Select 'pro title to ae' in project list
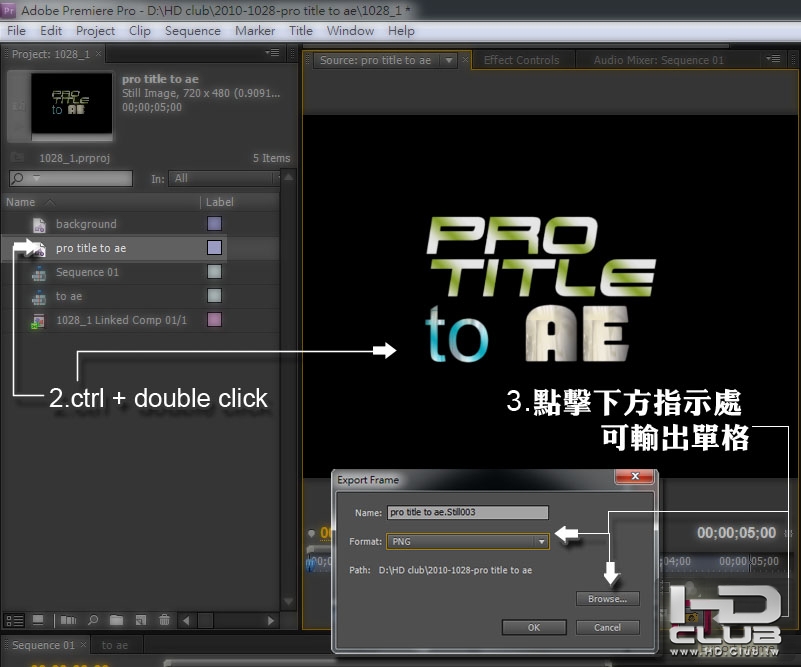 tap(91, 248)
